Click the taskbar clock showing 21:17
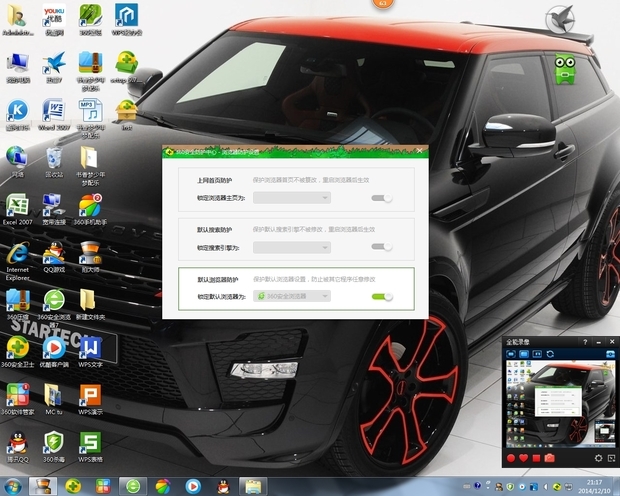The image size is (620, 496). (592, 485)
